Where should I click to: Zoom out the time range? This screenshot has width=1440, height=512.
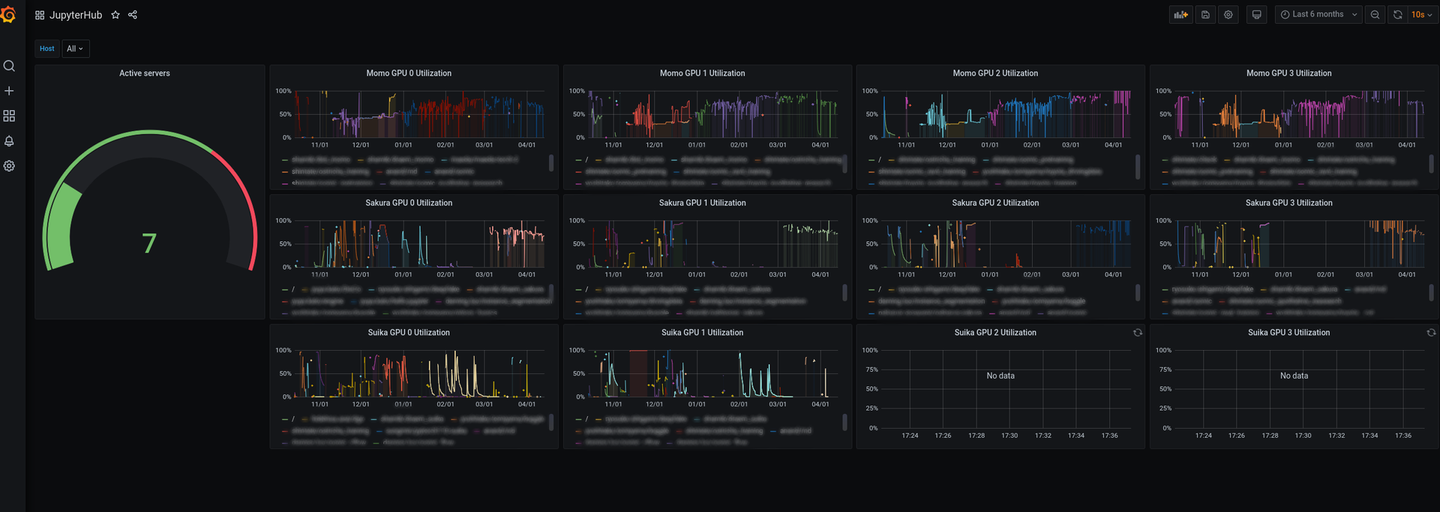tap(1375, 15)
